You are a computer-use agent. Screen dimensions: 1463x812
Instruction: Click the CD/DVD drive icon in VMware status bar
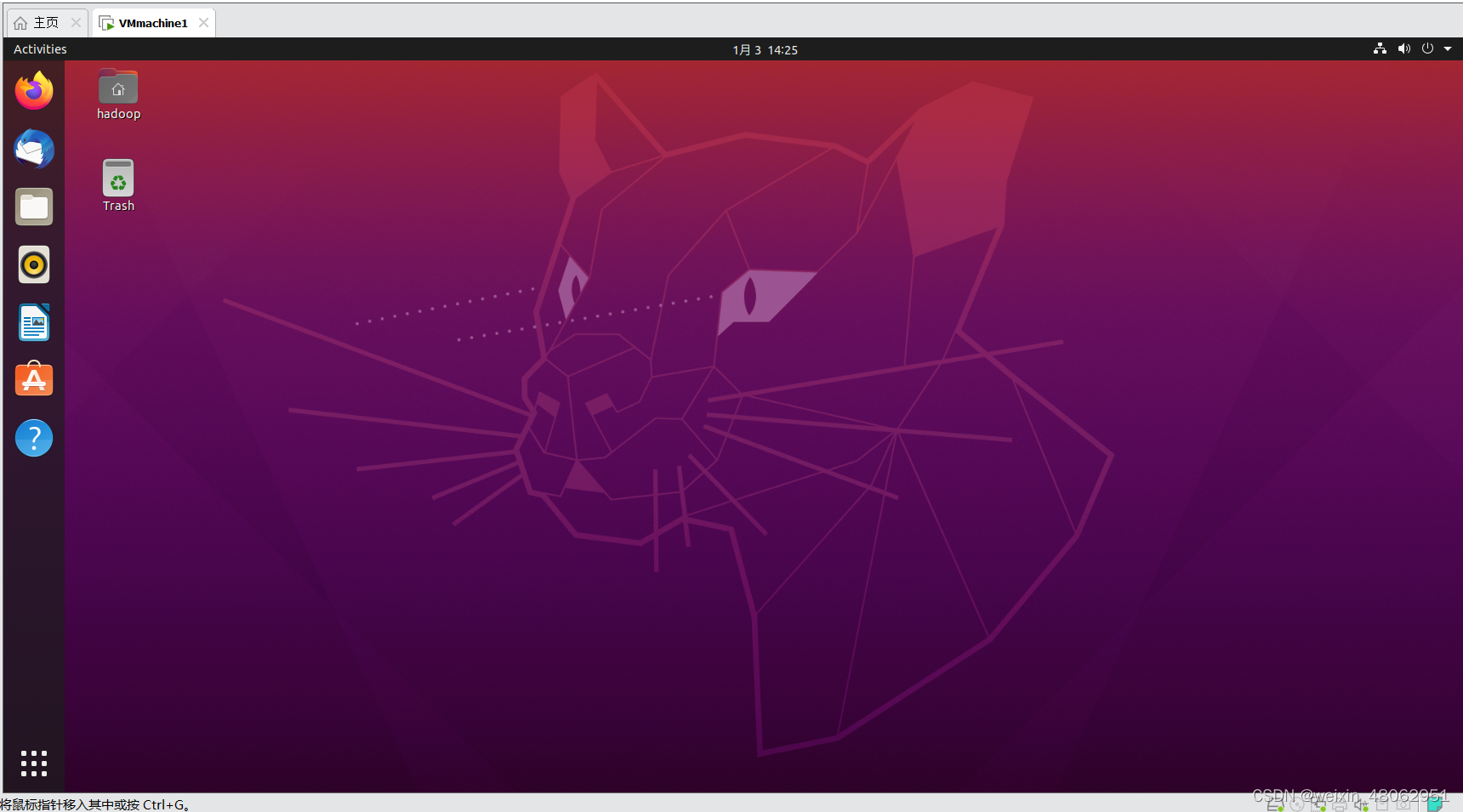tap(1296, 803)
